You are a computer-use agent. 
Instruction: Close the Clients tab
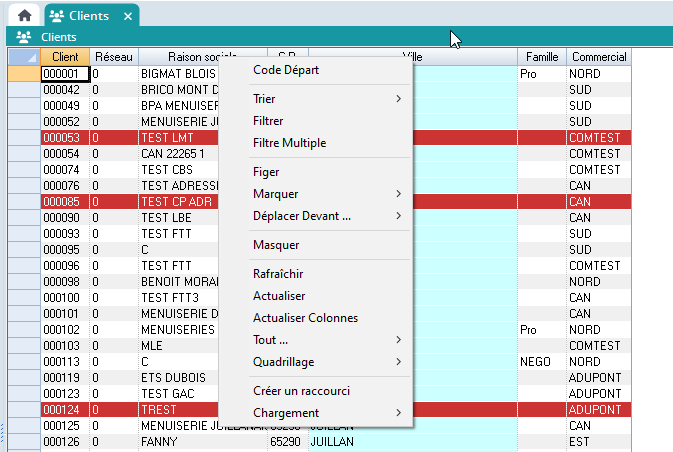pos(126,17)
